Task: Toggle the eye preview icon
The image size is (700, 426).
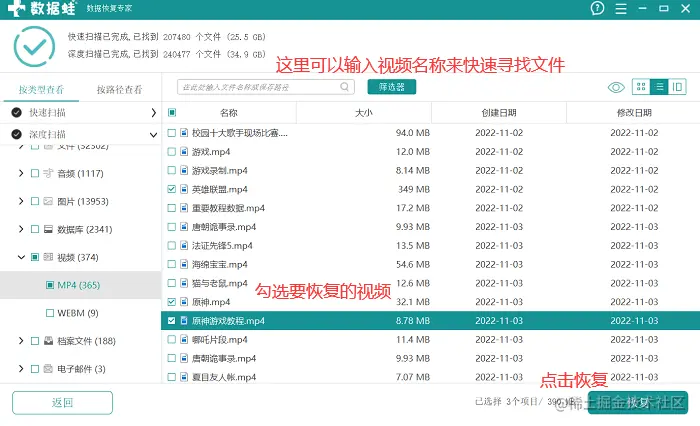Action: coord(616,88)
